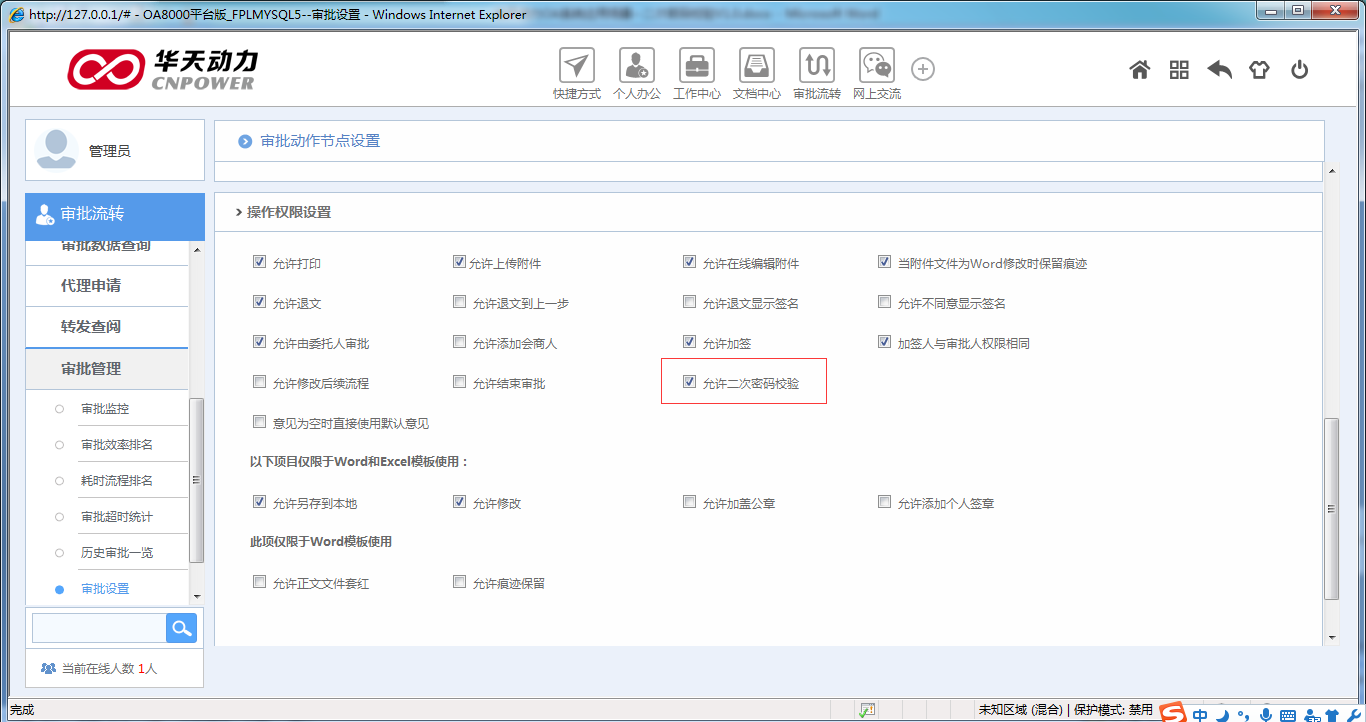Open the 网上交流 chat icon
Screen dimensions: 1366x722
876,67
